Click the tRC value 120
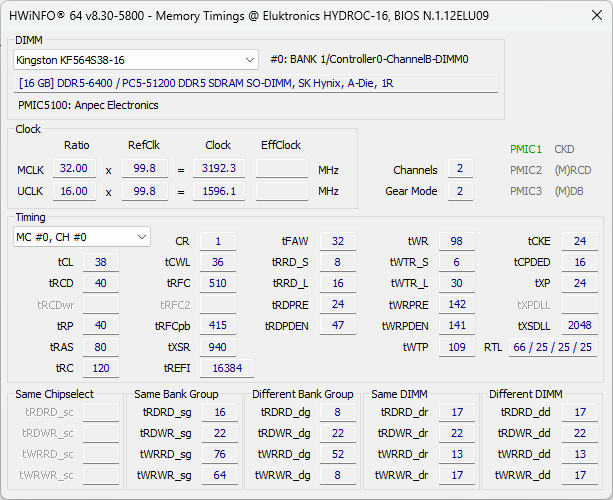613x500 pixels. coord(101,368)
